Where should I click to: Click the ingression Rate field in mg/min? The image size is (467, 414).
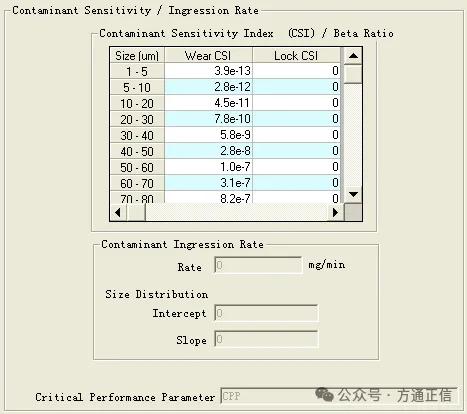coord(258,265)
